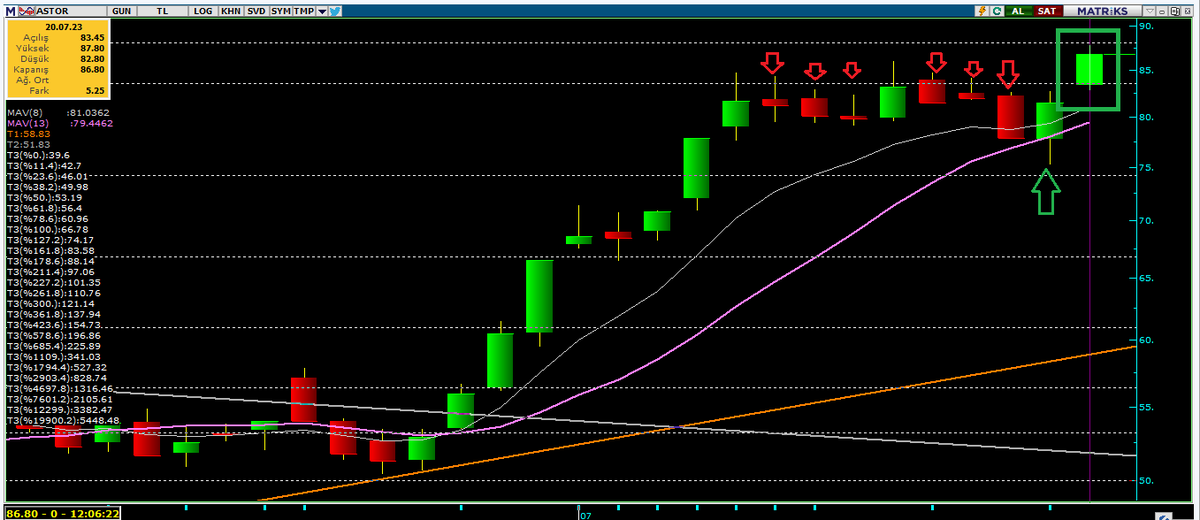Click the bottom-right corner chart icon
Screen dimensions: 1200x520
tap(1164, 514)
